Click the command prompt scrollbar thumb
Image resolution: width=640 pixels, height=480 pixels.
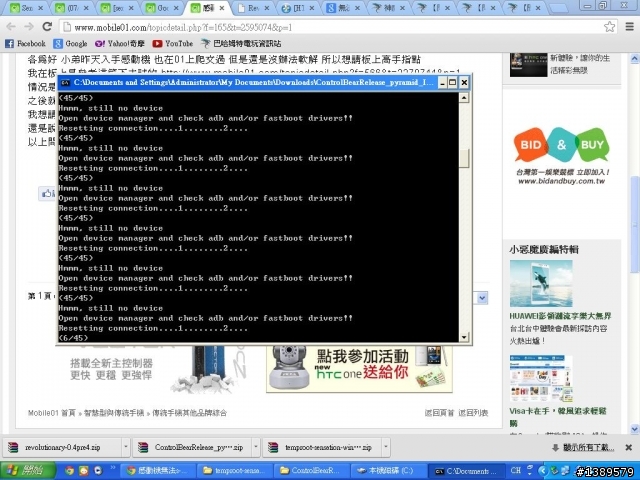click(x=464, y=158)
